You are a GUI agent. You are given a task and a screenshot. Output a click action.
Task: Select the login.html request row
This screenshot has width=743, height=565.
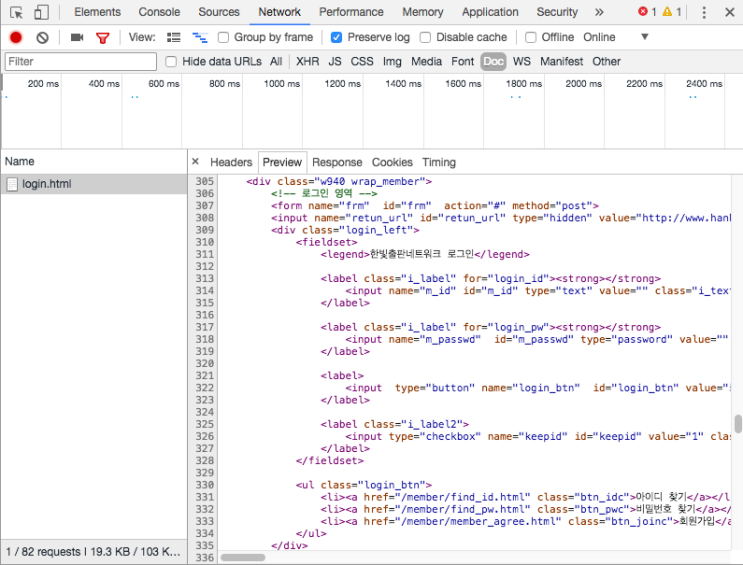click(x=94, y=184)
